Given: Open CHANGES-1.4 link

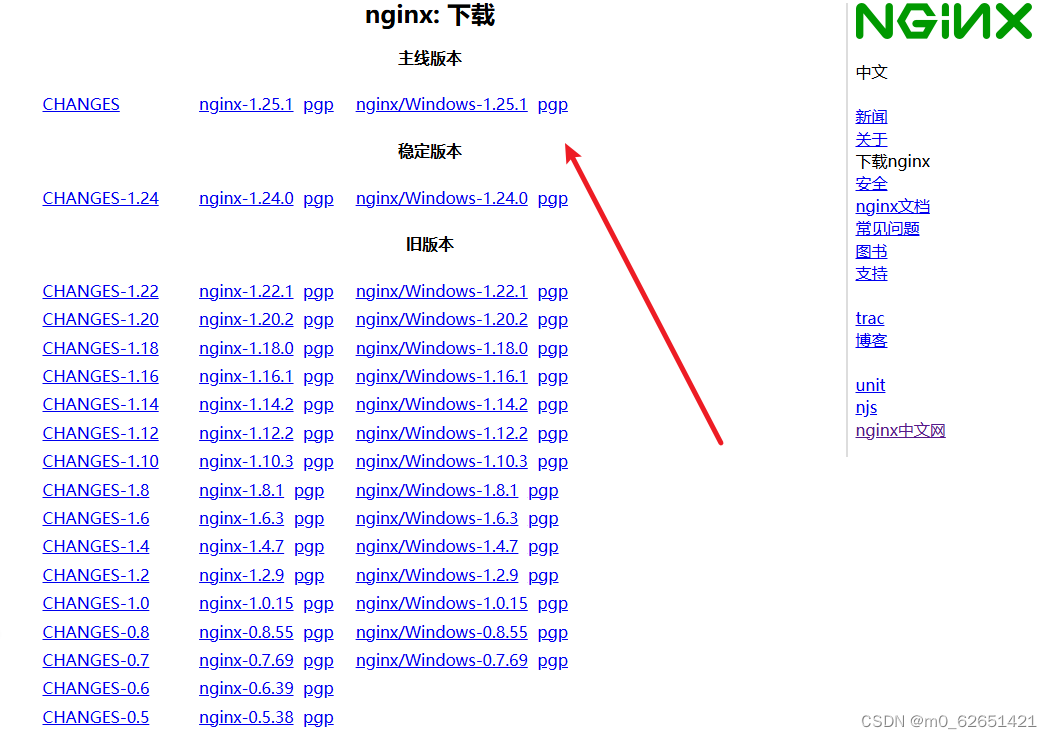Looking at the screenshot, I should coord(96,547).
